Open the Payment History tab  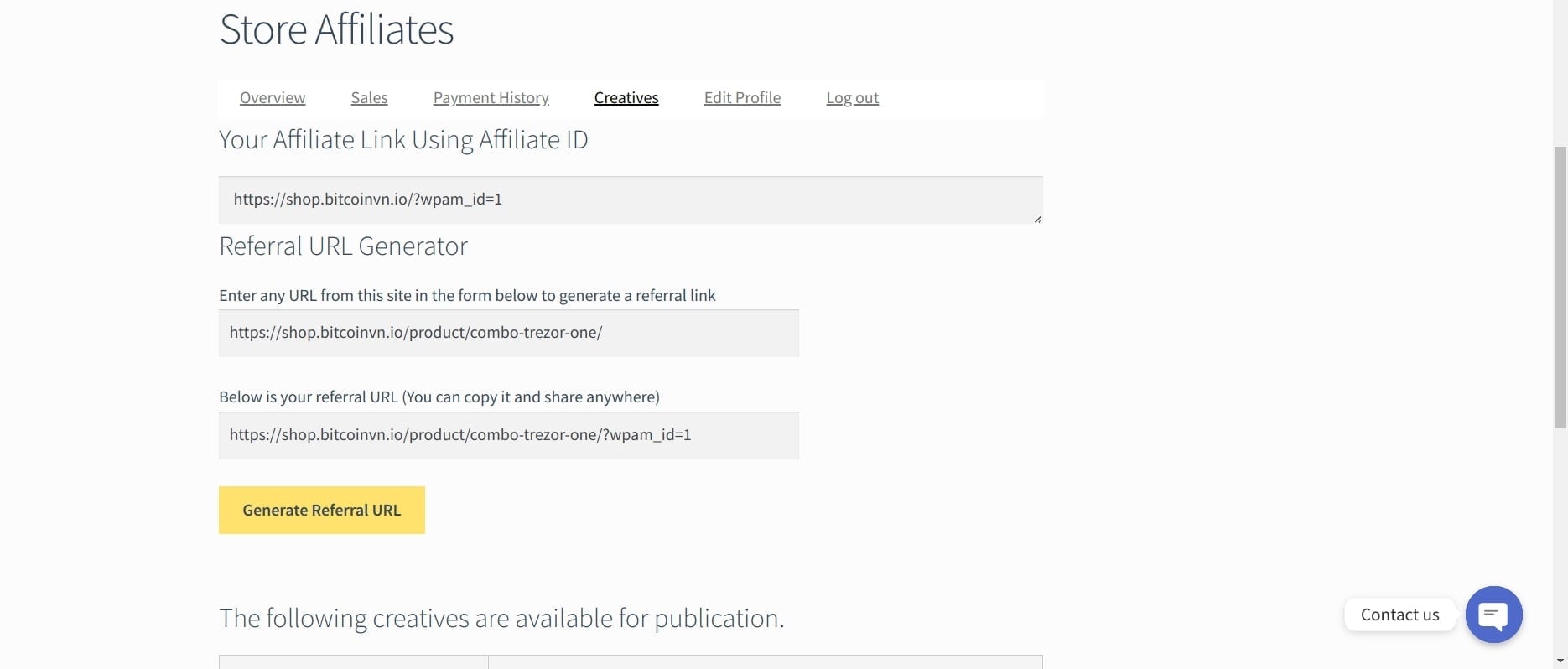[x=491, y=98]
